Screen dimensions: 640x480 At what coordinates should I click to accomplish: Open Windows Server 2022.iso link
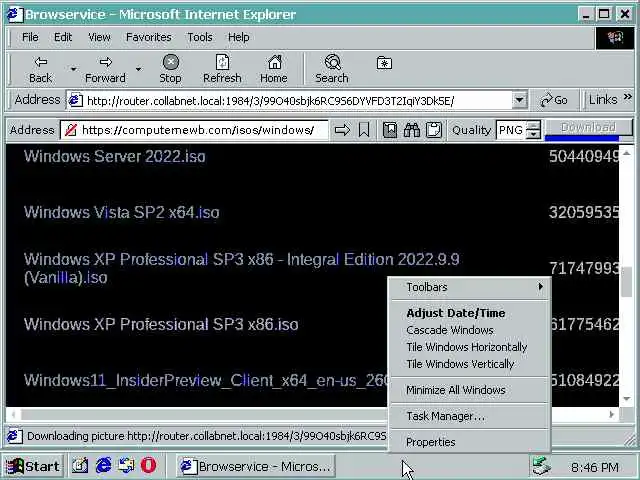pyautogui.click(x=115, y=156)
